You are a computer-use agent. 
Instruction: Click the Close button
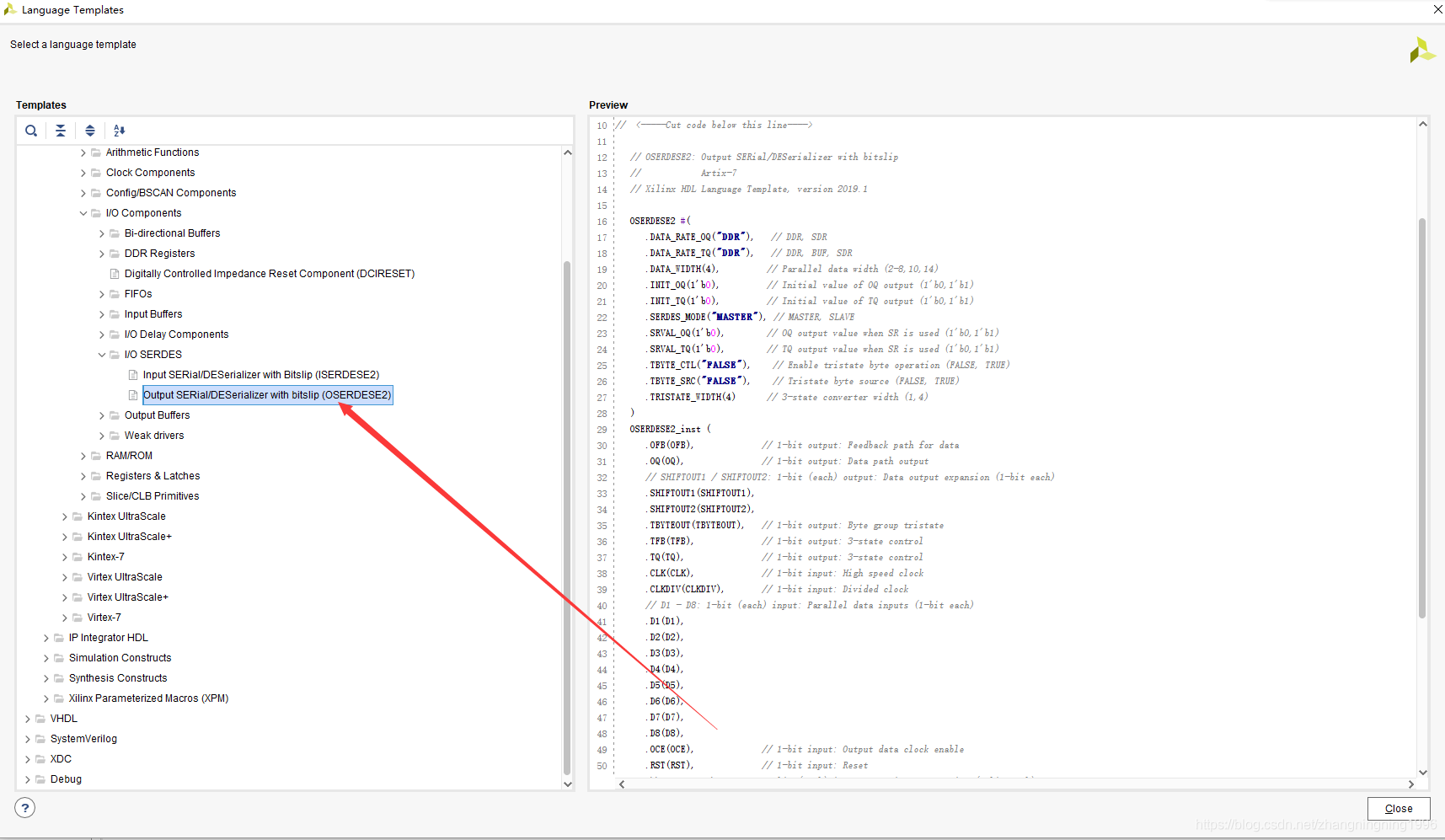click(1399, 809)
